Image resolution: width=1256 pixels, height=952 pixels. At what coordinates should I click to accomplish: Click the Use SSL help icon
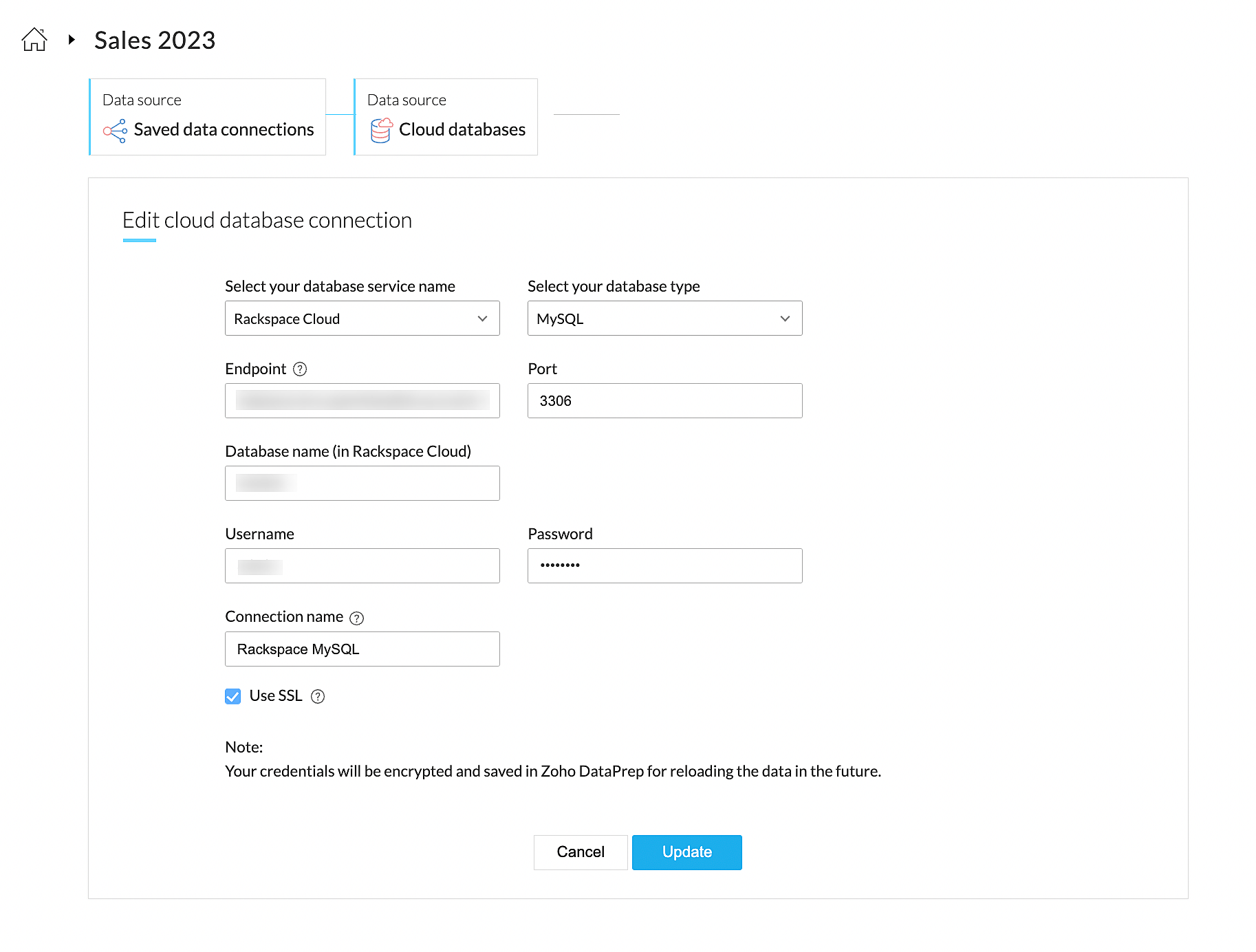pyautogui.click(x=318, y=697)
